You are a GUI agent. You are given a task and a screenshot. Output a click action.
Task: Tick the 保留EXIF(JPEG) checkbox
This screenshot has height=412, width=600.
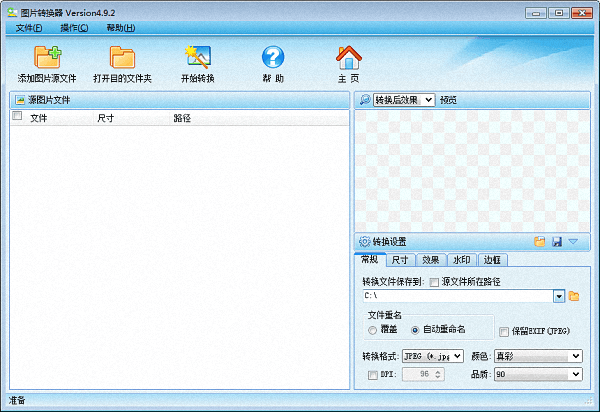point(504,330)
